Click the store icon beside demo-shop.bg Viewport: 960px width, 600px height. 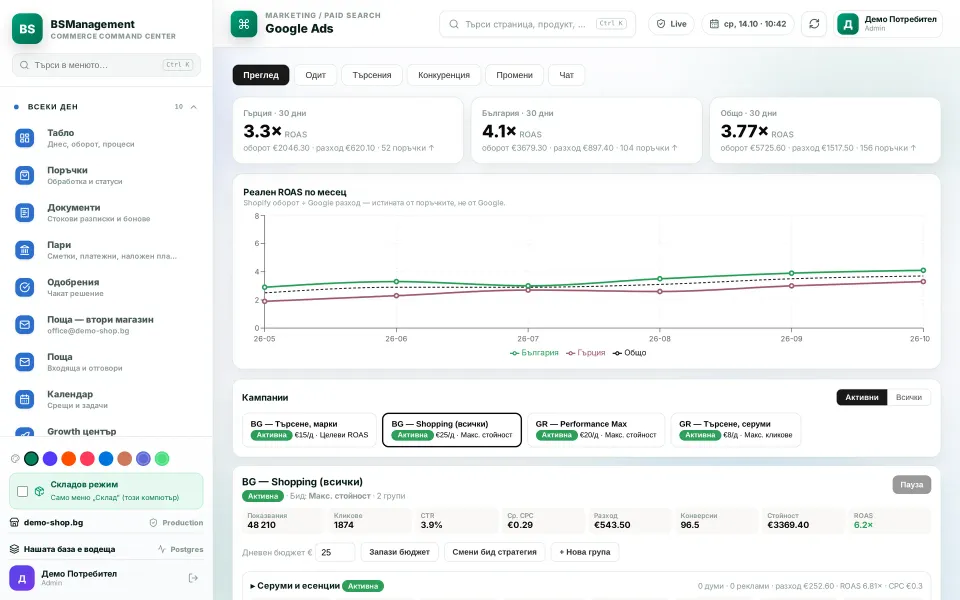point(15,522)
